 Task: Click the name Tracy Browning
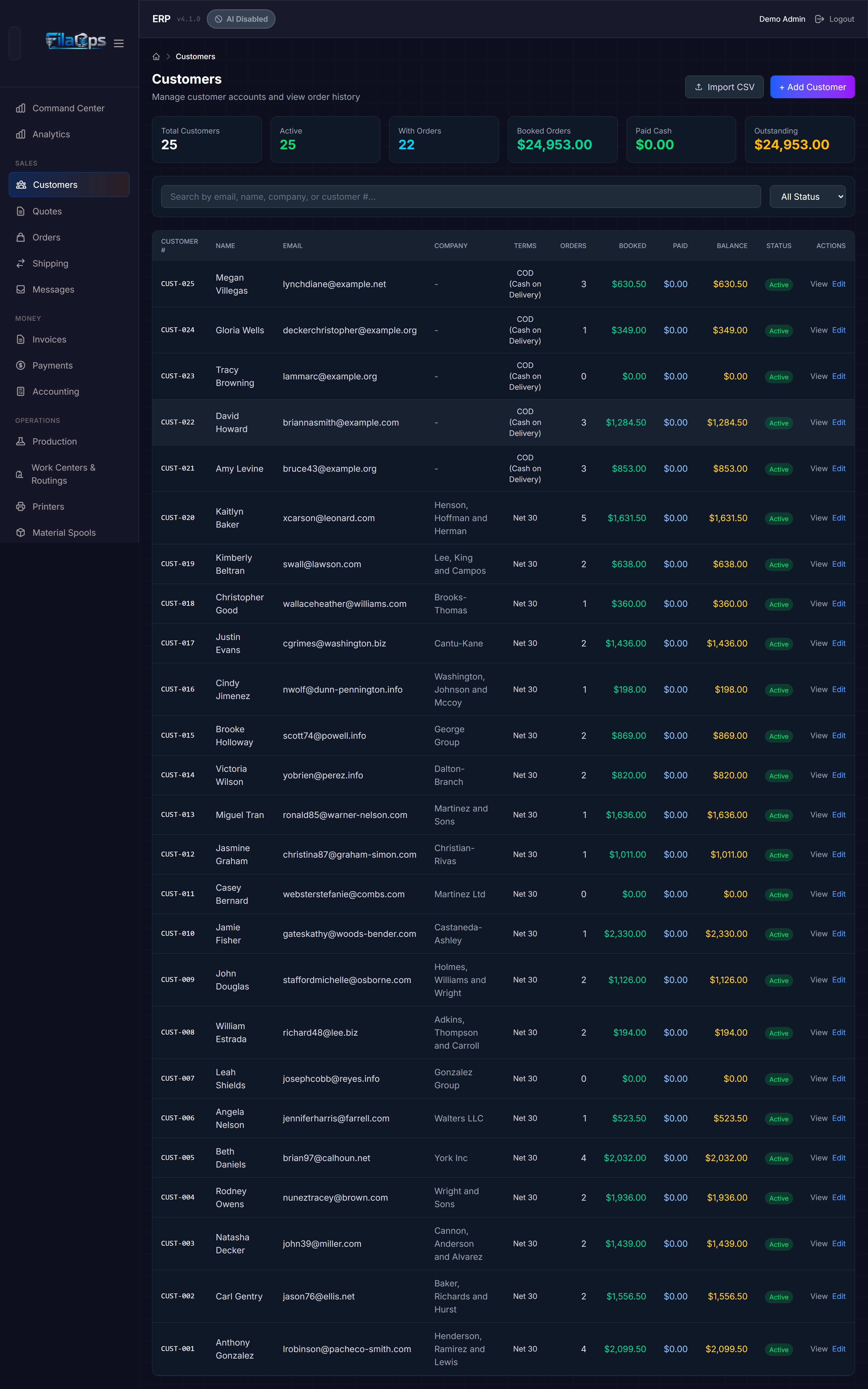[x=235, y=376]
